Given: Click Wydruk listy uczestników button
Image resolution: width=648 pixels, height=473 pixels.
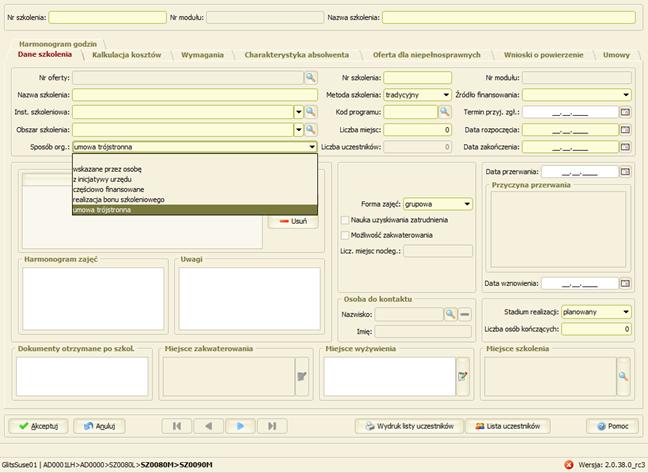Looking at the screenshot, I should (410, 426).
